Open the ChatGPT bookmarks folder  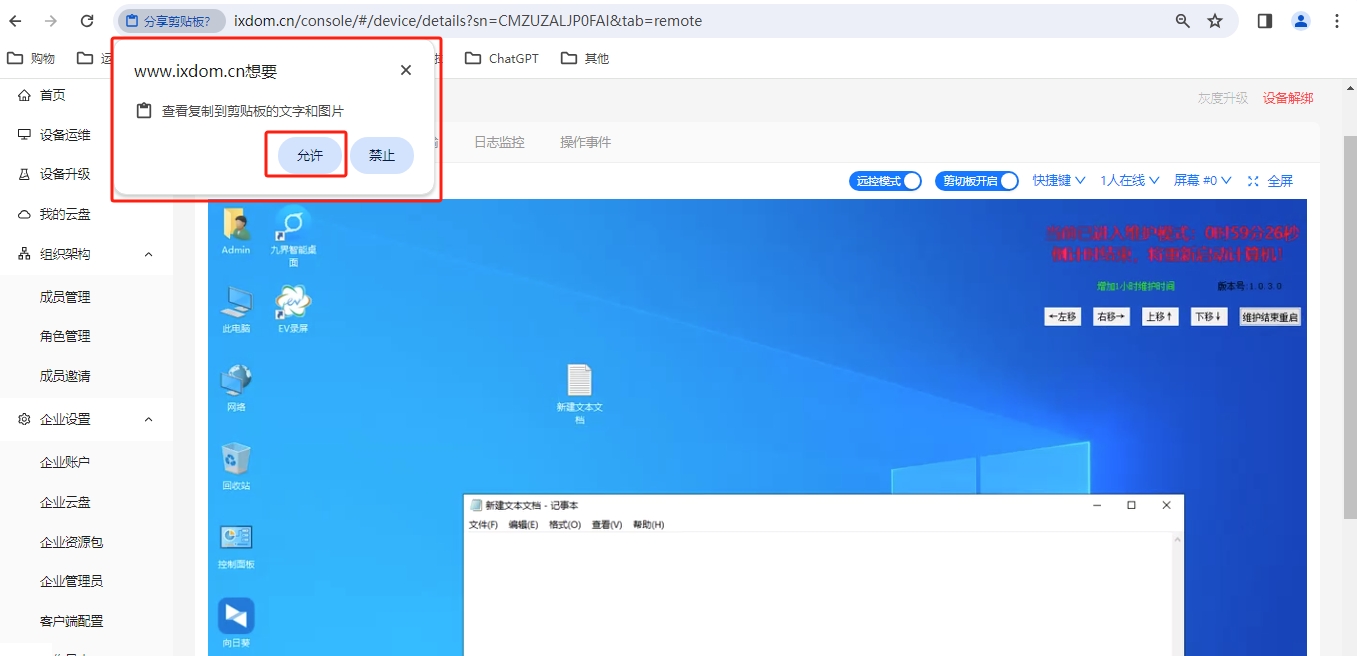(x=502, y=58)
